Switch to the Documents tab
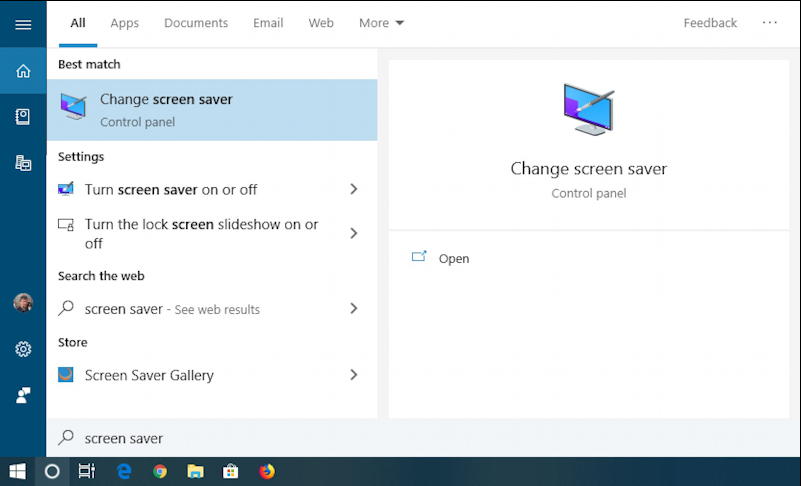Image resolution: width=801 pixels, height=486 pixels. (x=196, y=23)
